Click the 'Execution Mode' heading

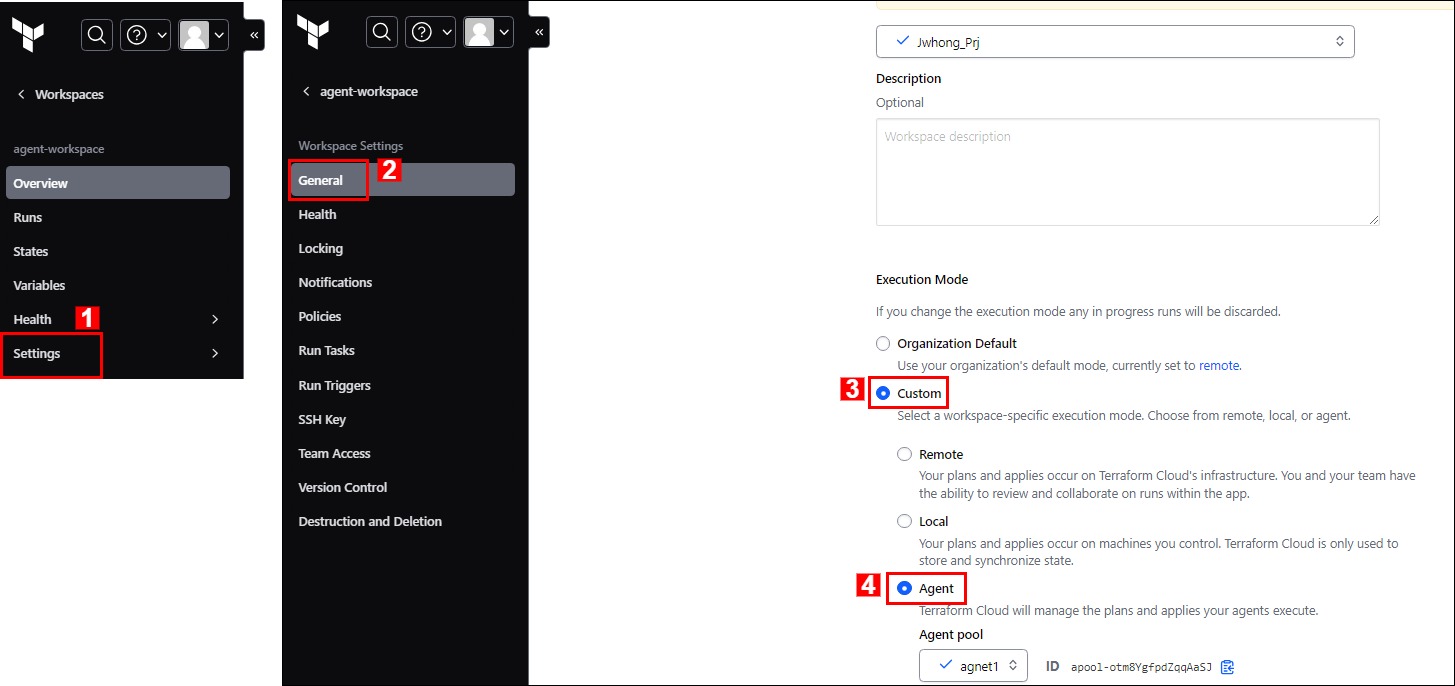coord(922,279)
